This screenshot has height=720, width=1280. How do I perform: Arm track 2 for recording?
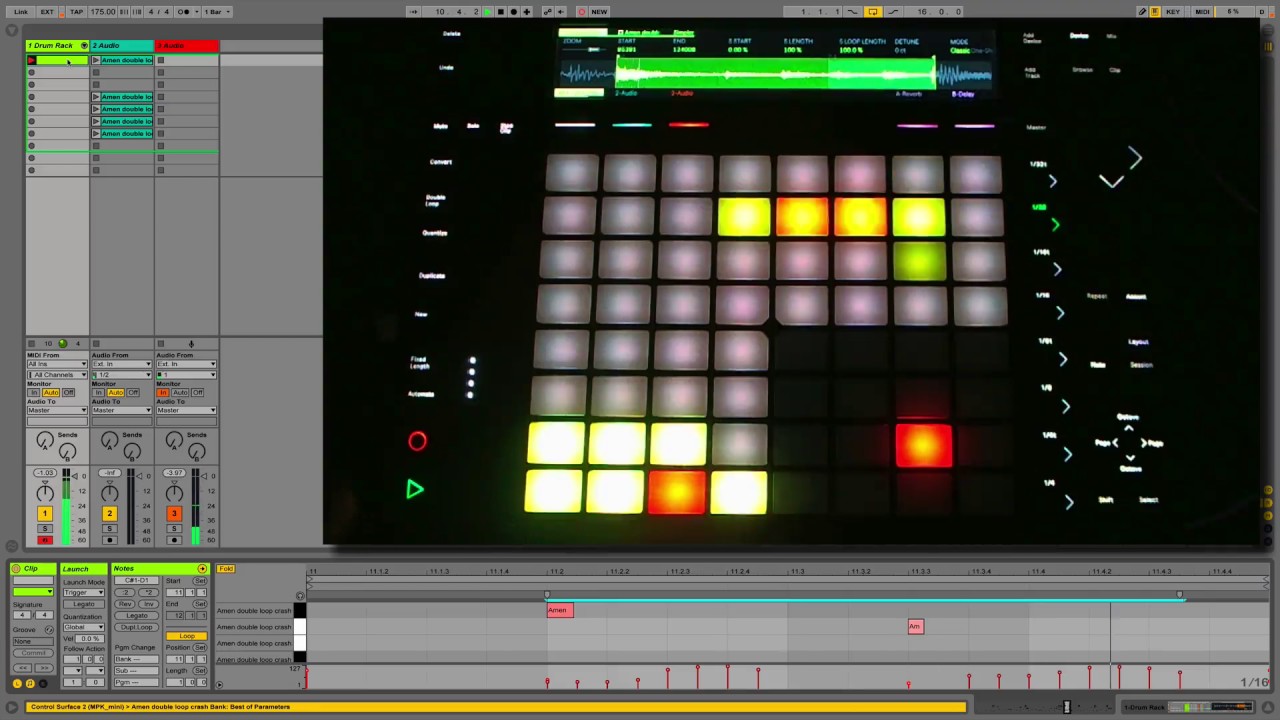tap(109, 540)
